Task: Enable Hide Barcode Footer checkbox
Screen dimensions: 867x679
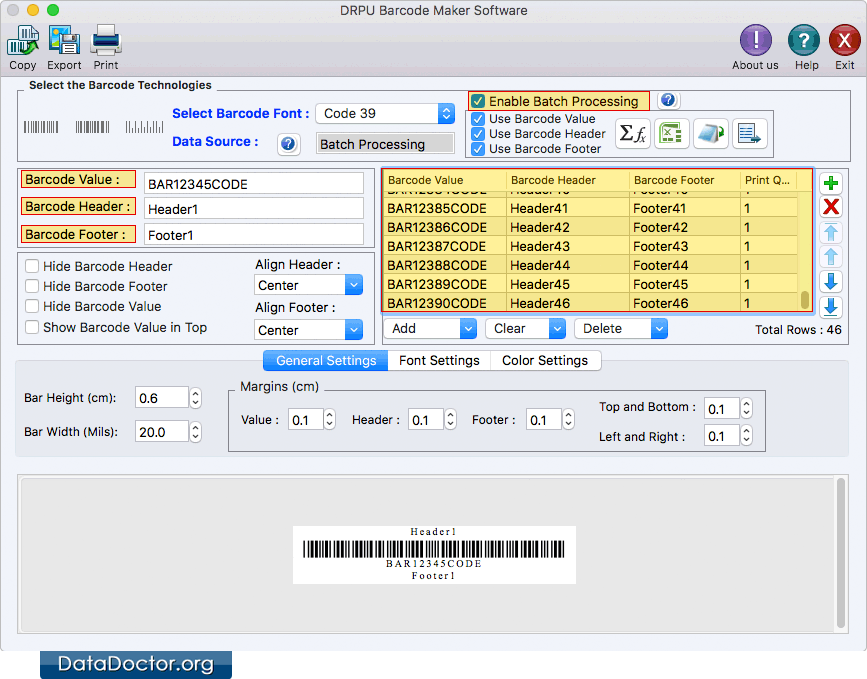Action: point(32,286)
